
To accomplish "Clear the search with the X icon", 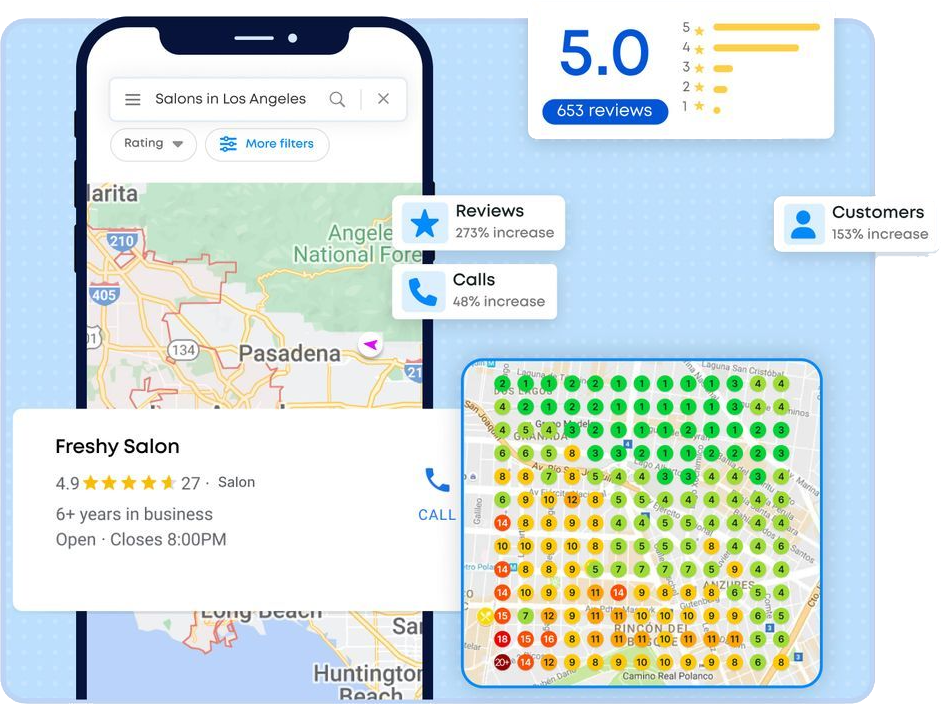I will pyautogui.click(x=383, y=98).
